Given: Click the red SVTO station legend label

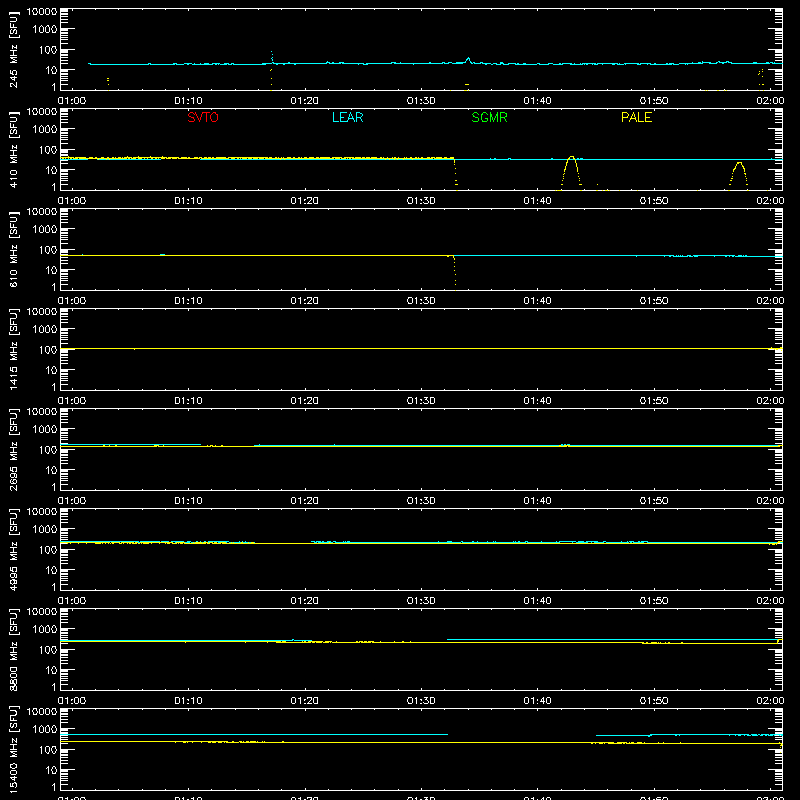Looking at the screenshot, I should (203, 117).
